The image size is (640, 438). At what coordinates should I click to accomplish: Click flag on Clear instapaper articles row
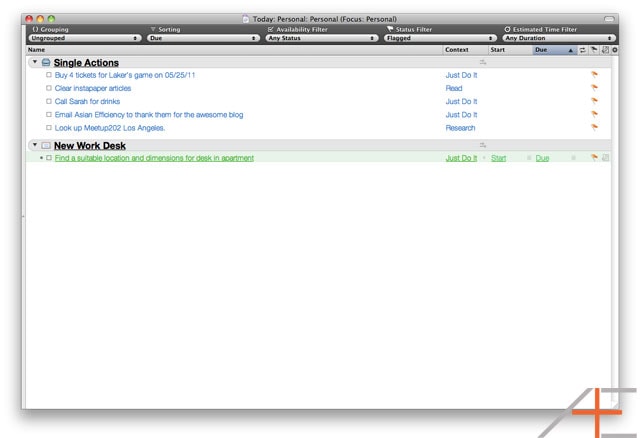(594, 87)
